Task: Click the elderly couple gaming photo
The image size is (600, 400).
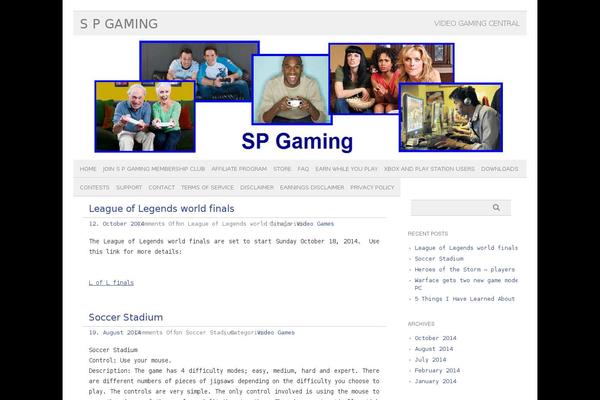Action: (x=145, y=116)
